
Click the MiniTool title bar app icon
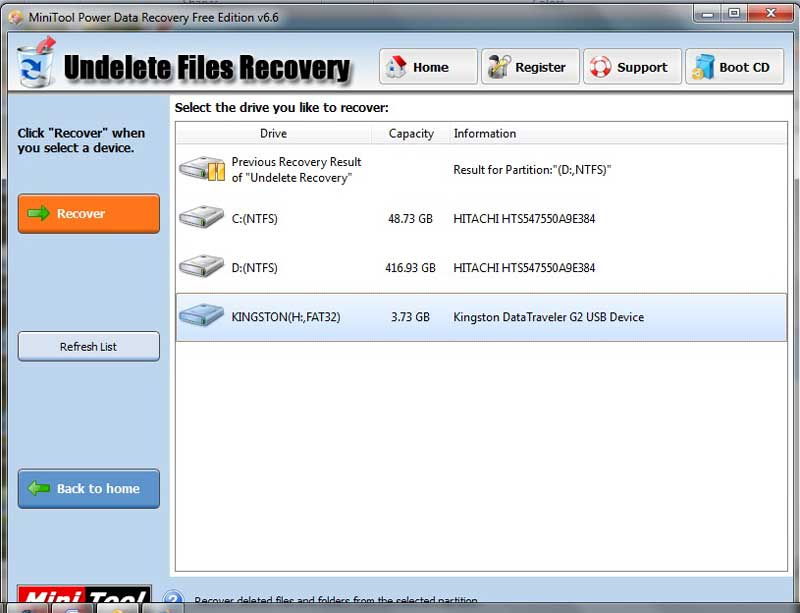16,17
